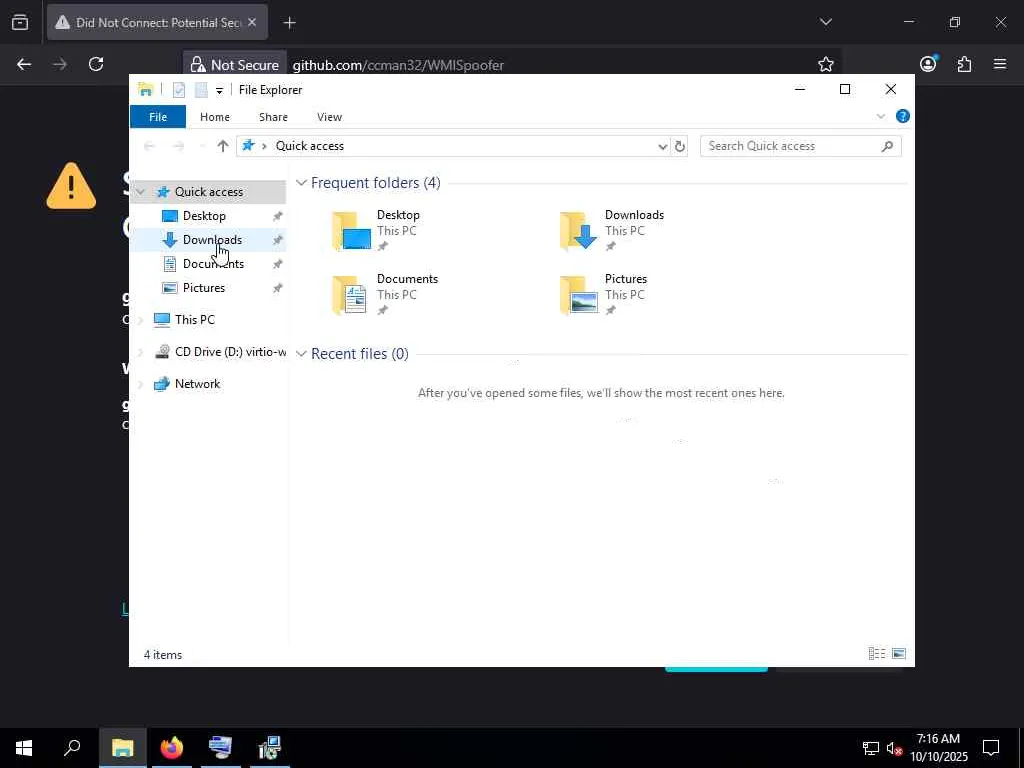
Task: Select Pictures in the navigation pane
Action: point(204,288)
